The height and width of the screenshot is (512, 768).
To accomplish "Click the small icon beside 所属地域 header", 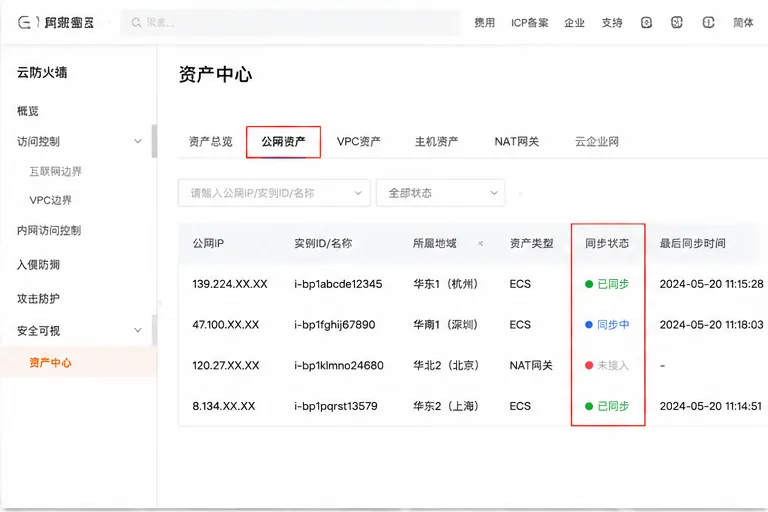I will point(480,243).
